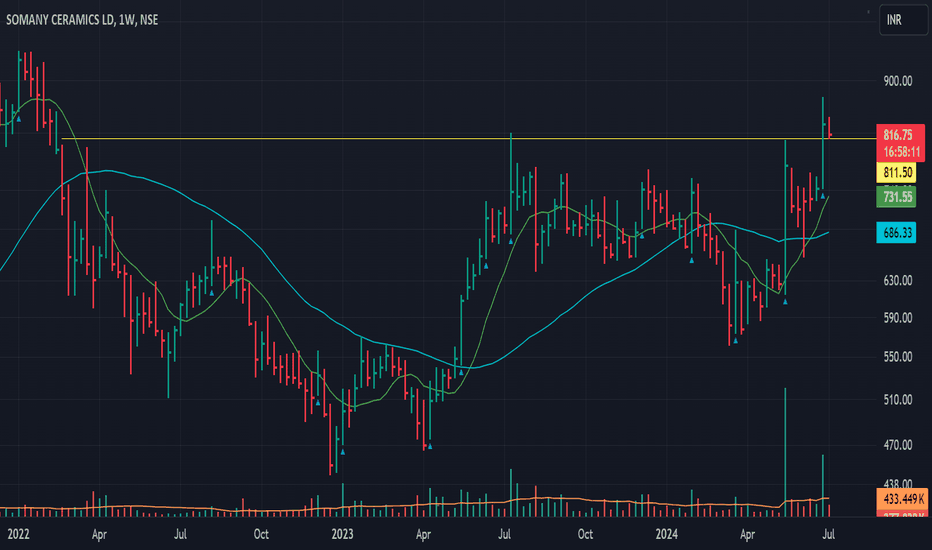Select the red 816.75 current price label
This screenshot has width=932, height=550.
tap(900, 134)
